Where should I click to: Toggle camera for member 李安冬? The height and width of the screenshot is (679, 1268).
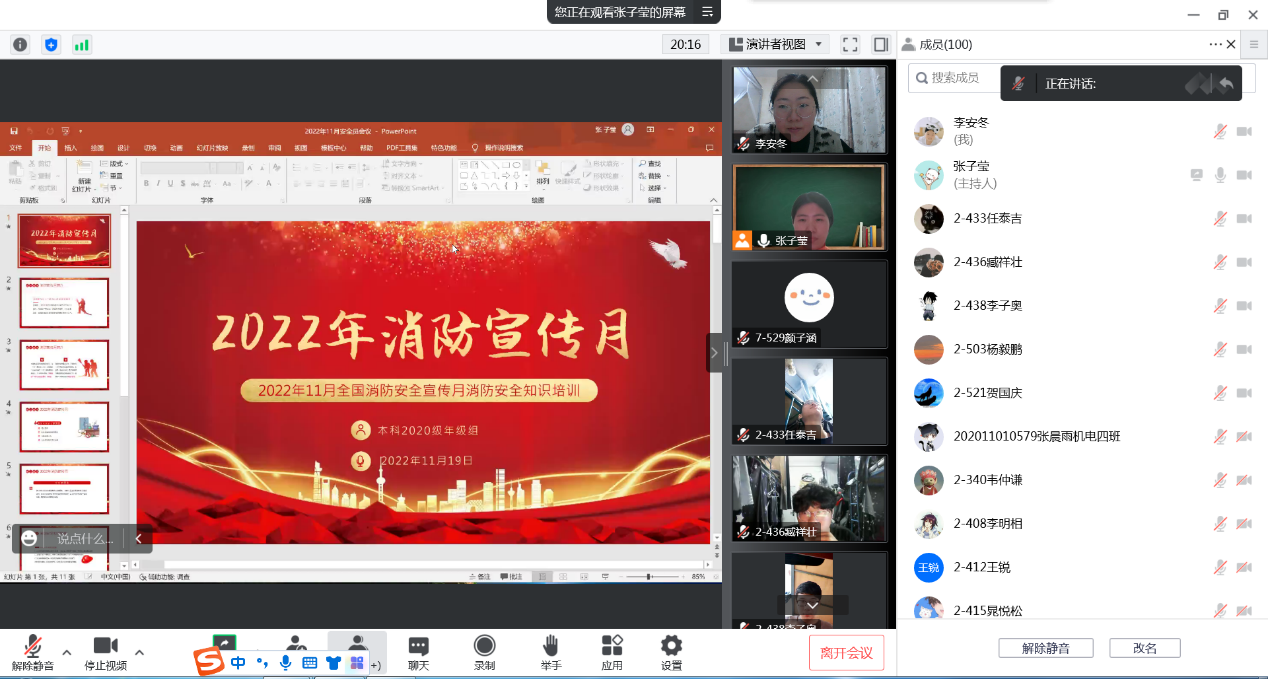click(1244, 131)
